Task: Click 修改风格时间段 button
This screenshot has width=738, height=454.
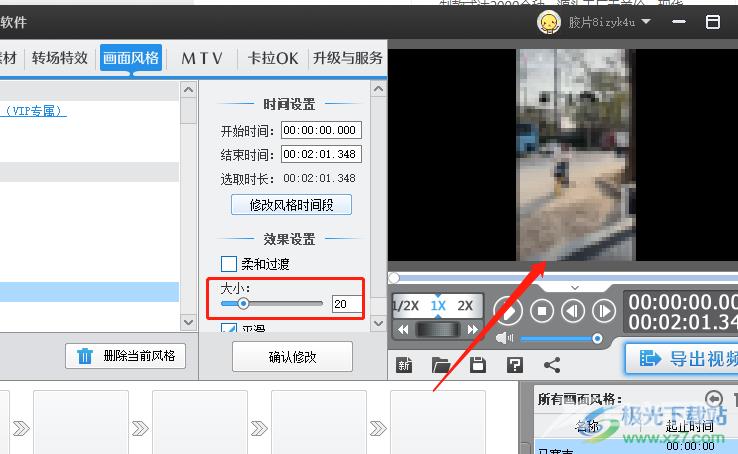Action: click(291, 205)
